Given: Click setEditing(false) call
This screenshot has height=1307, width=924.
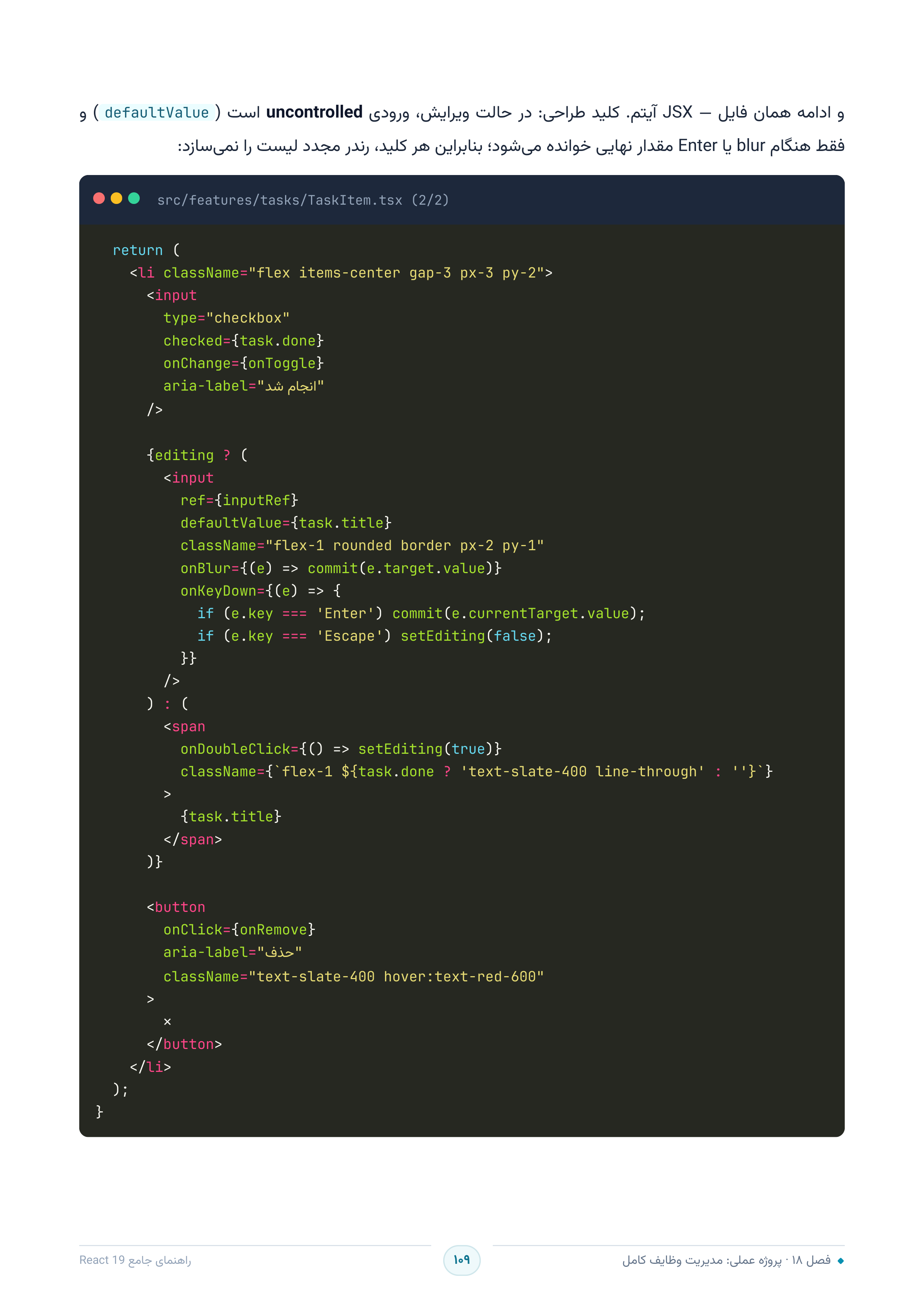Looking at the screenshot, I should coord(473,636).
